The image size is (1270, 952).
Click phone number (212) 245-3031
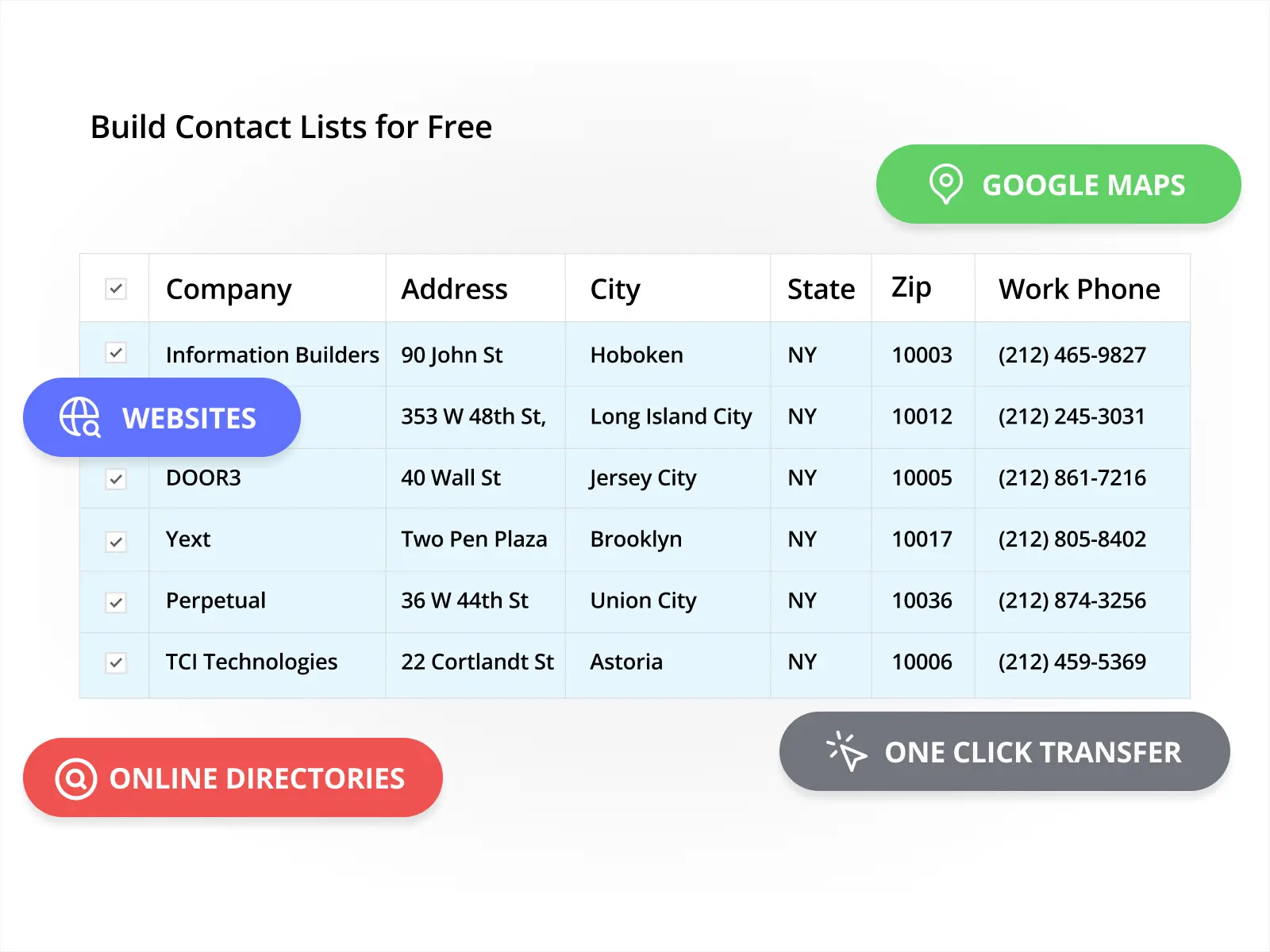pos(1072,416)
